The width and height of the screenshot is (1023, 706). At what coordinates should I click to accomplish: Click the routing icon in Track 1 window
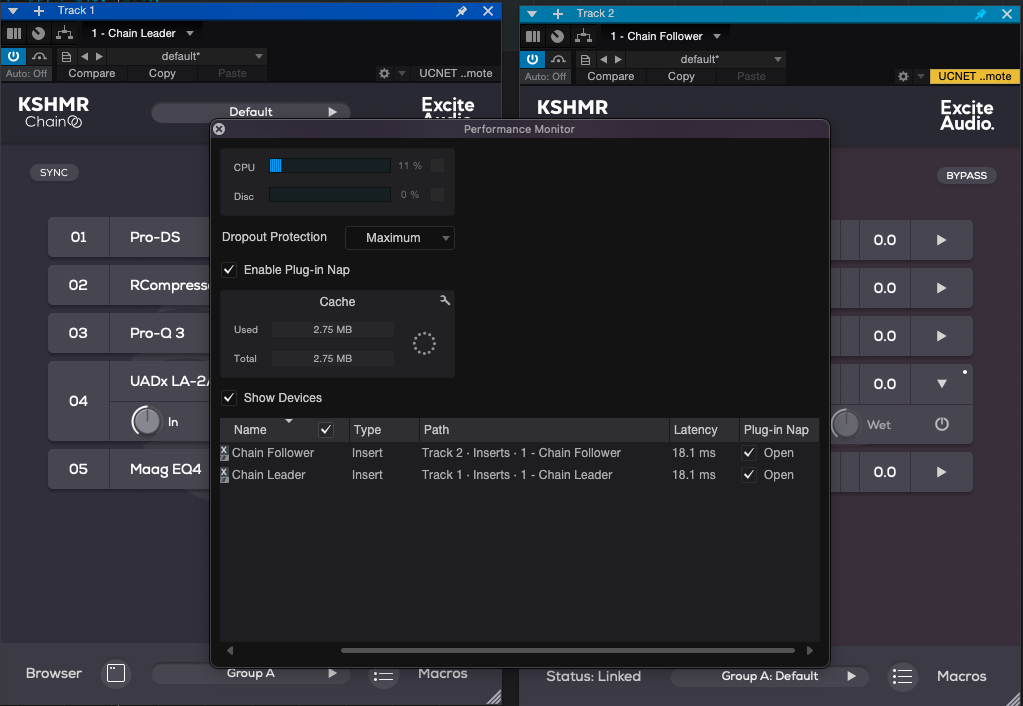point(64,33)
